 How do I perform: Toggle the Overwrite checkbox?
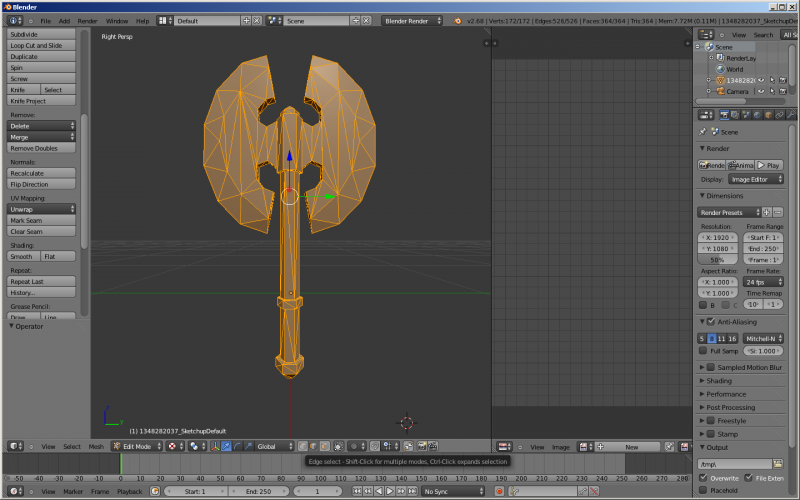click(703, 478)
